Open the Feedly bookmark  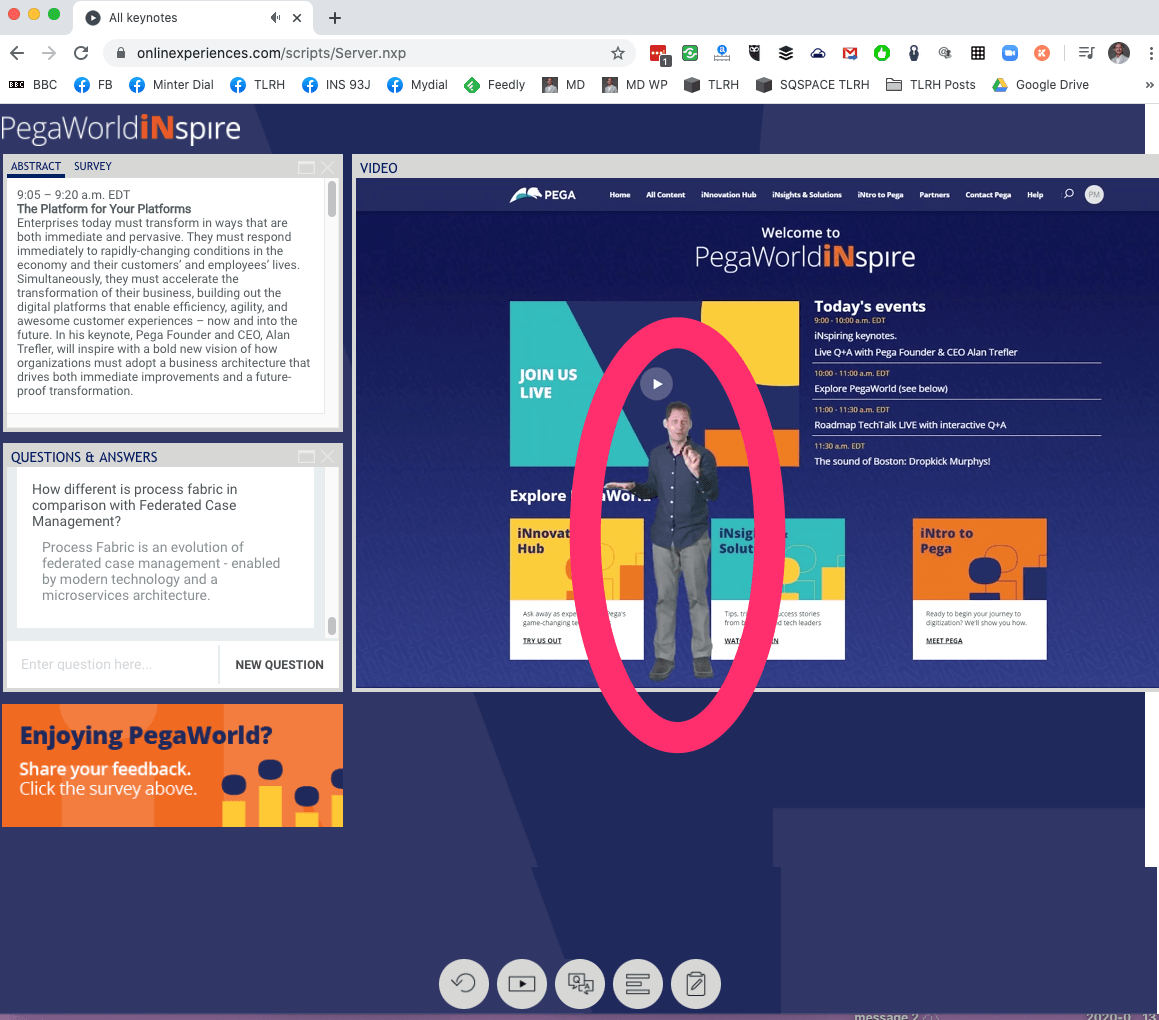494,85
